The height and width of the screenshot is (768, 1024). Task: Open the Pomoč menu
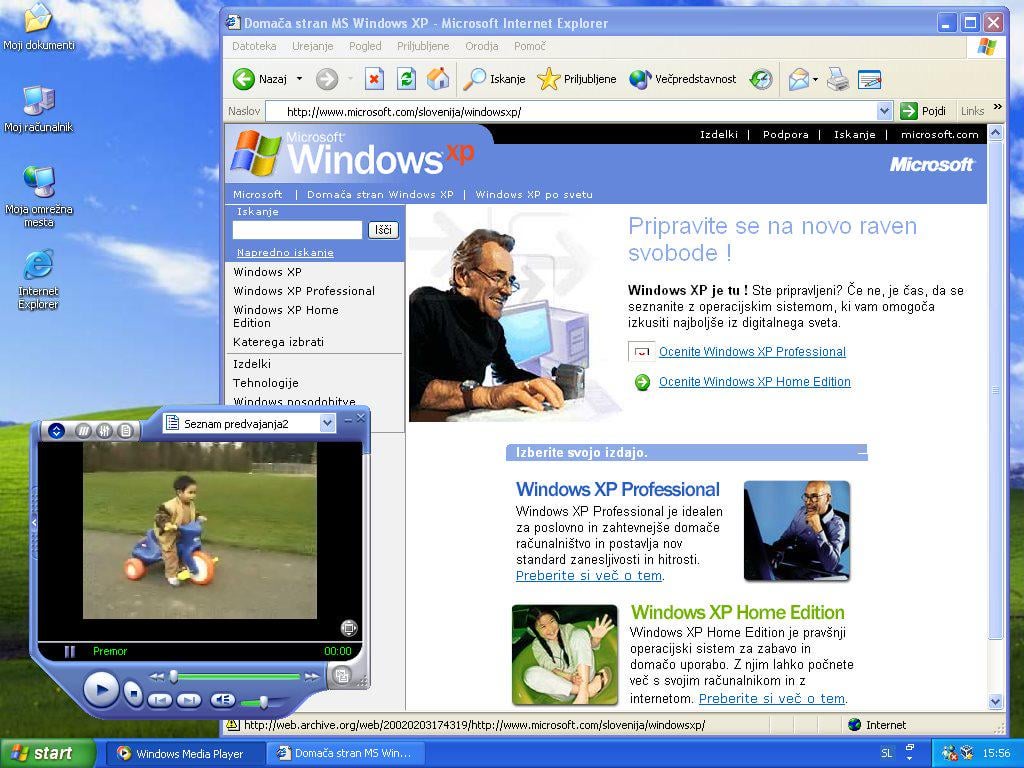point(530,46)
